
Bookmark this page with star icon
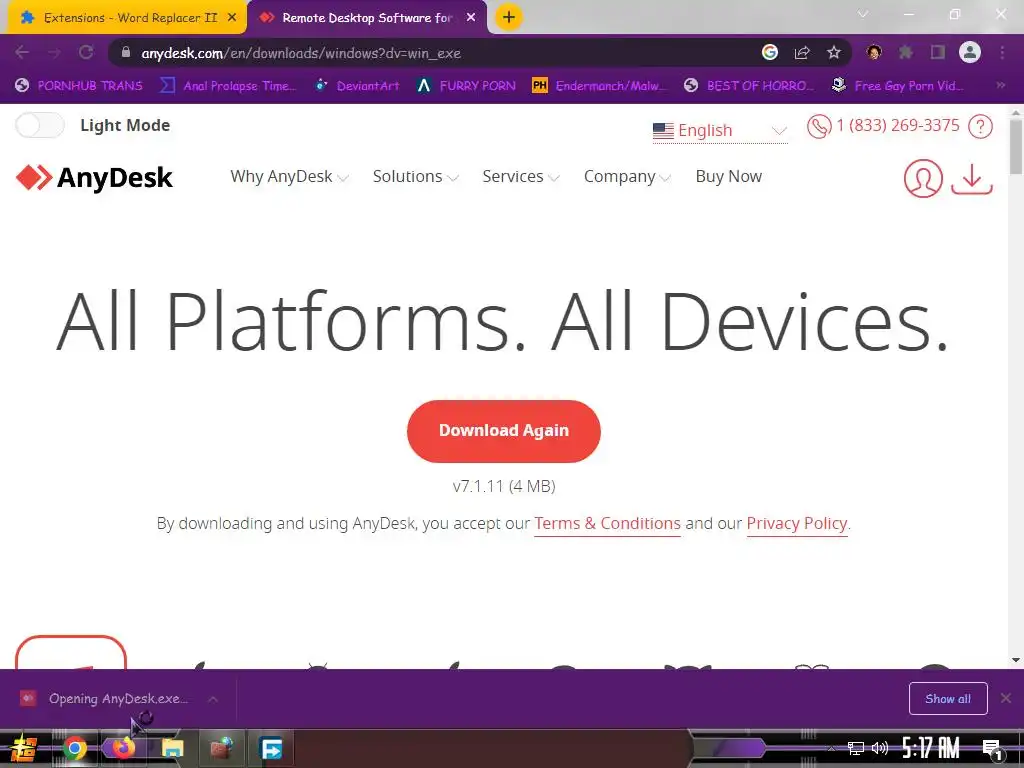pyautogui.click(x=833, y=52)
